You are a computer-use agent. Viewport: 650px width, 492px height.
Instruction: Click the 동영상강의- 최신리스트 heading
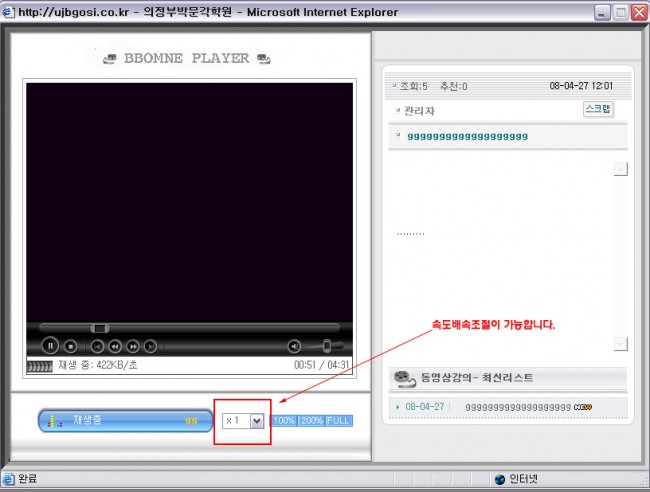click(477, 378)
